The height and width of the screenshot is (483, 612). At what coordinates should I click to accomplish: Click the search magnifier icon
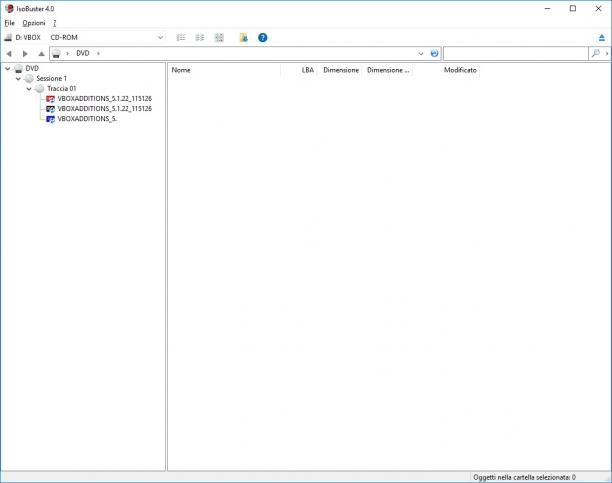pos(595,53)
